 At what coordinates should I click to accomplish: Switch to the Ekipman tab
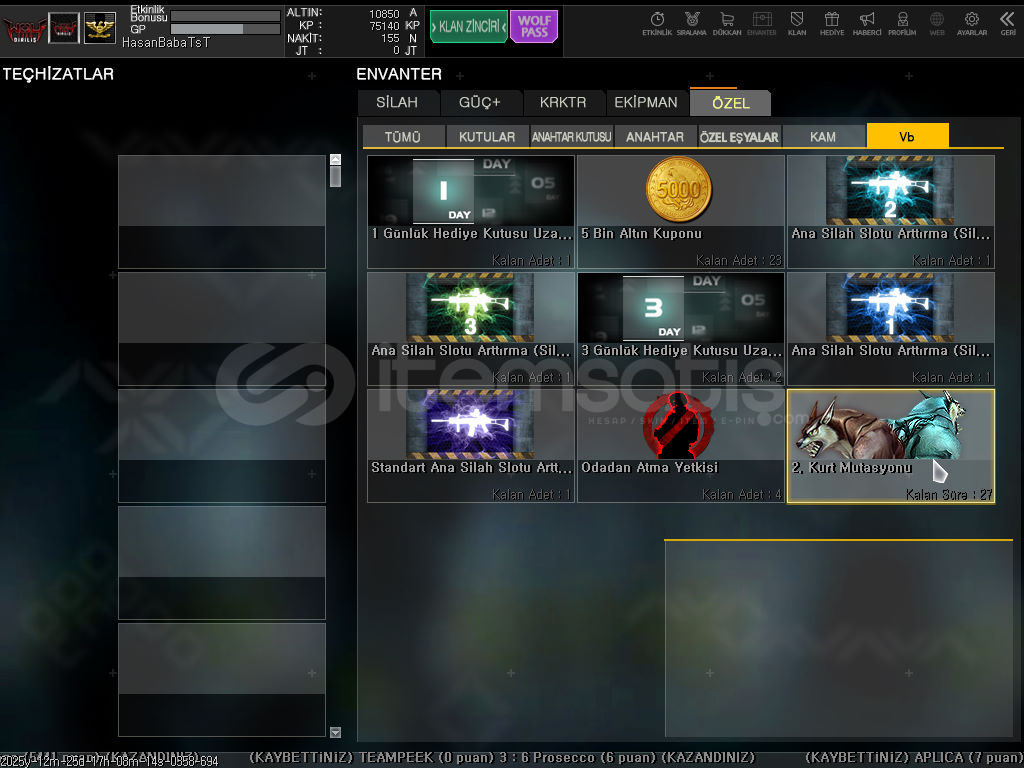[646, 103]
